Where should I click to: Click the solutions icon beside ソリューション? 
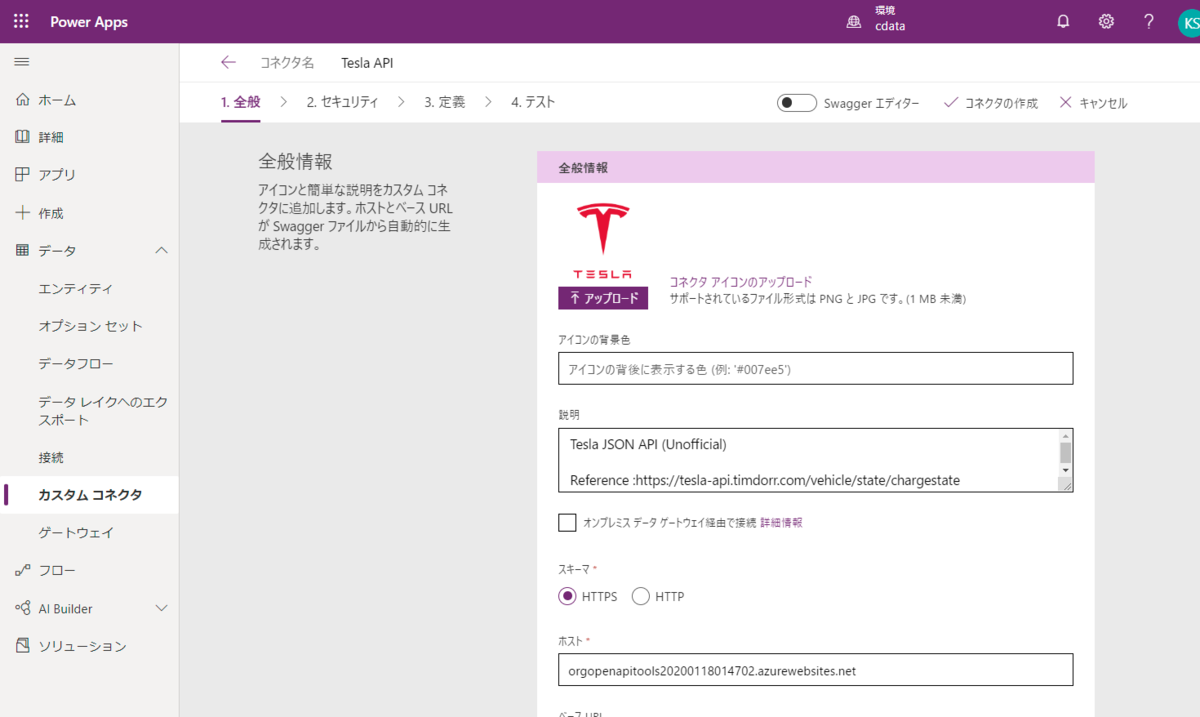23,646
